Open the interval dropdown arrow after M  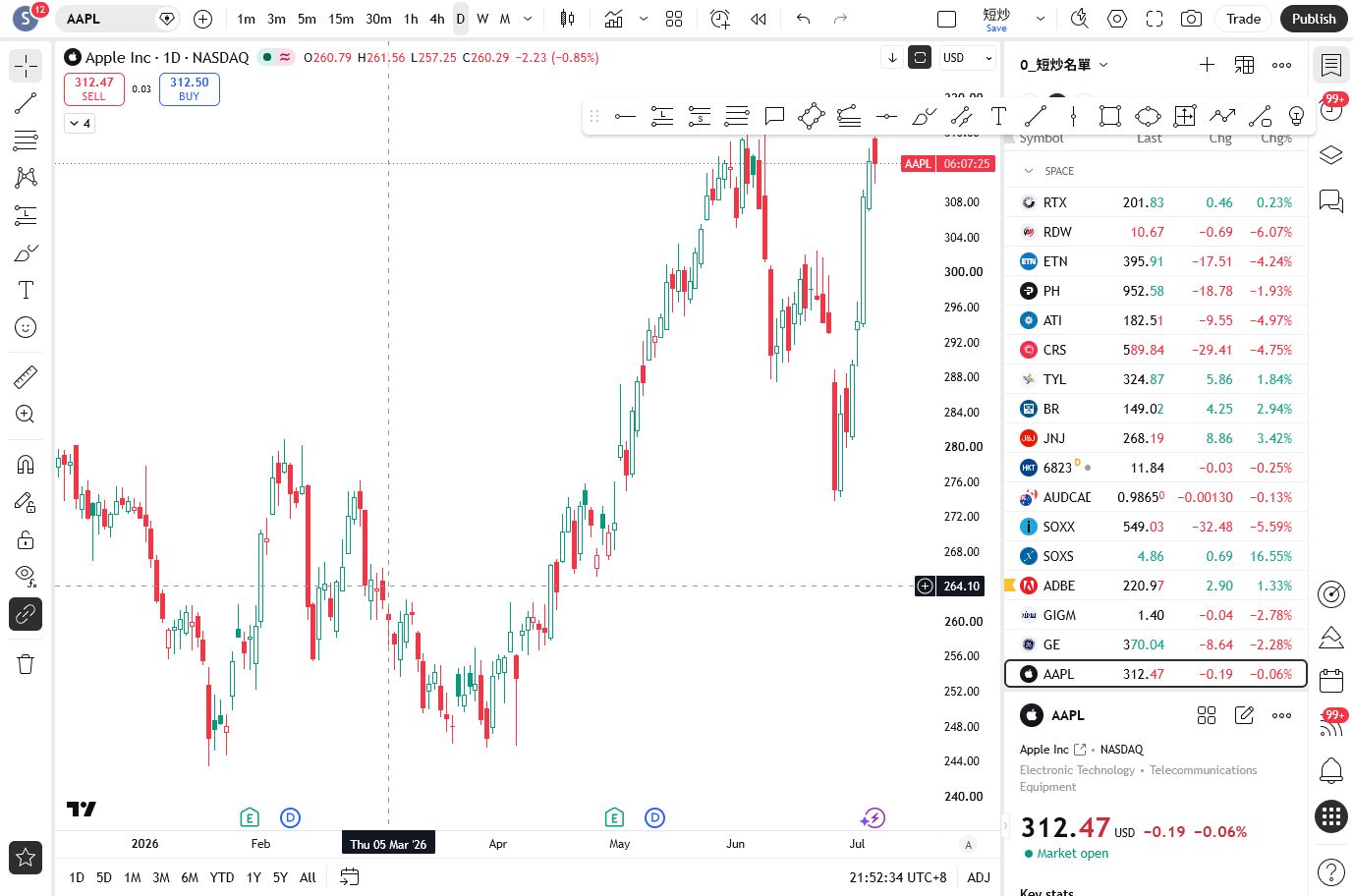[x=528, y=19]
